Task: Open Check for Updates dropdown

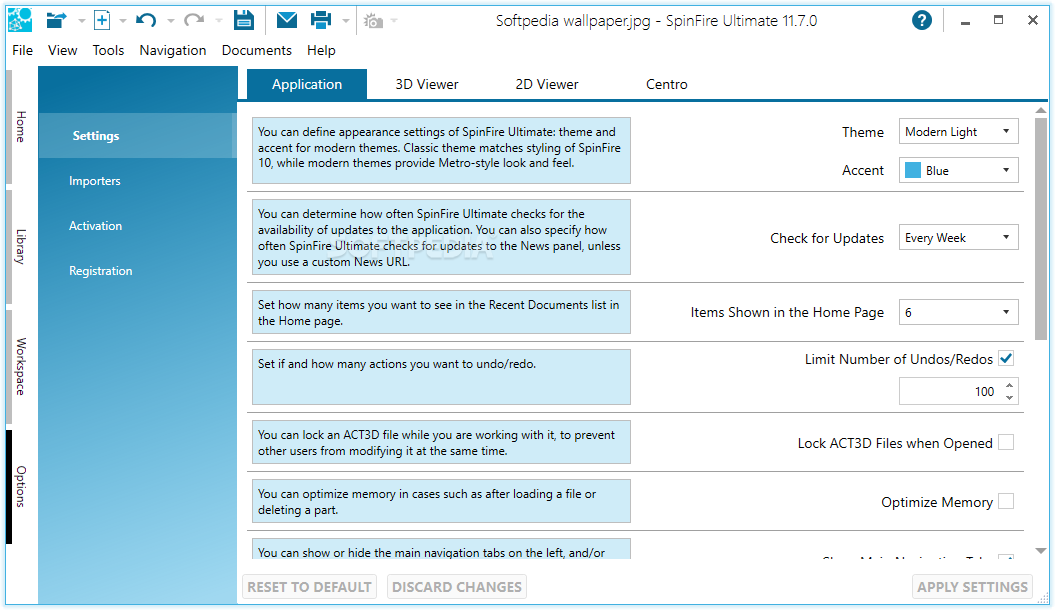Action: (x=958, y=237)
